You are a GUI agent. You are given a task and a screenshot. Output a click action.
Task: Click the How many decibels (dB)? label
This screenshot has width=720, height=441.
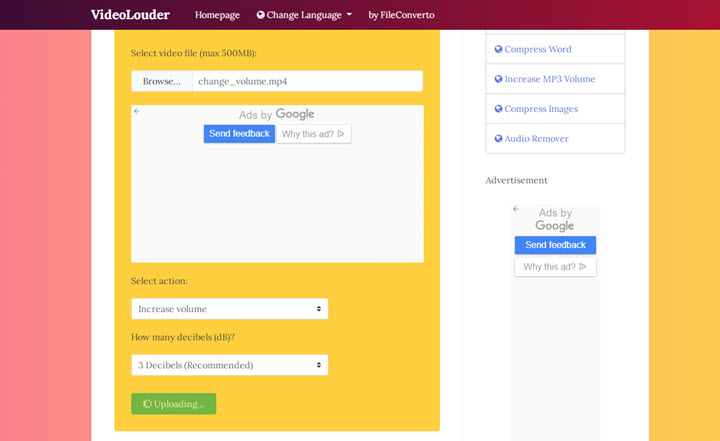tap(183, 337)
